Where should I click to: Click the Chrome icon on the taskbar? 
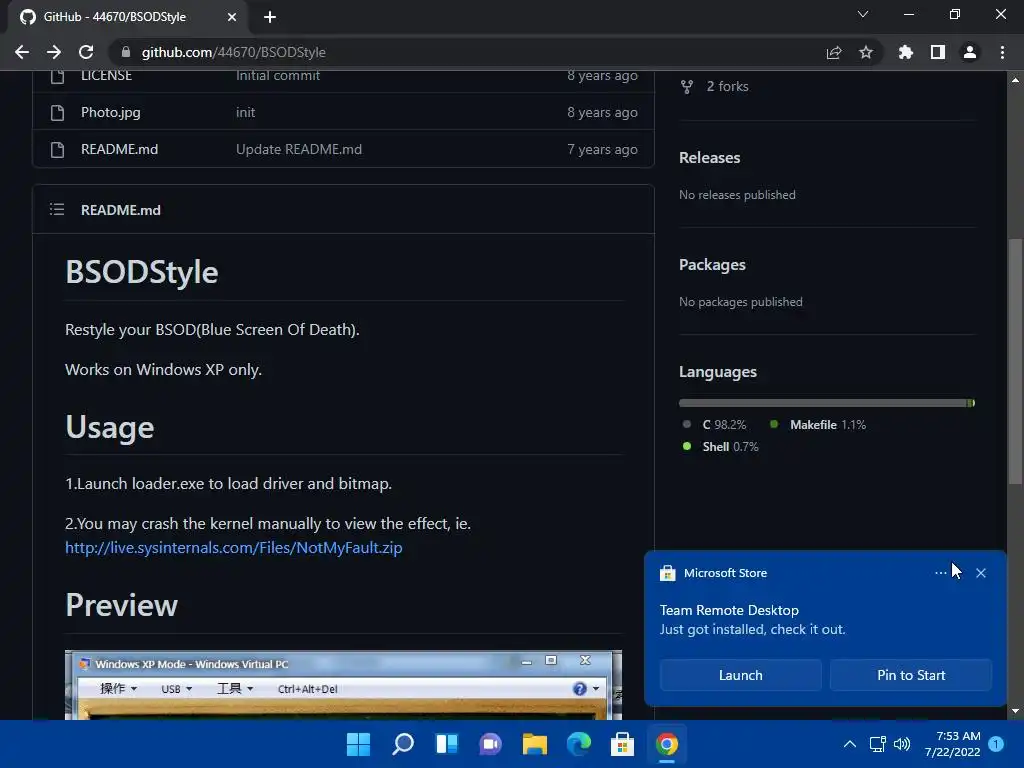667,744
